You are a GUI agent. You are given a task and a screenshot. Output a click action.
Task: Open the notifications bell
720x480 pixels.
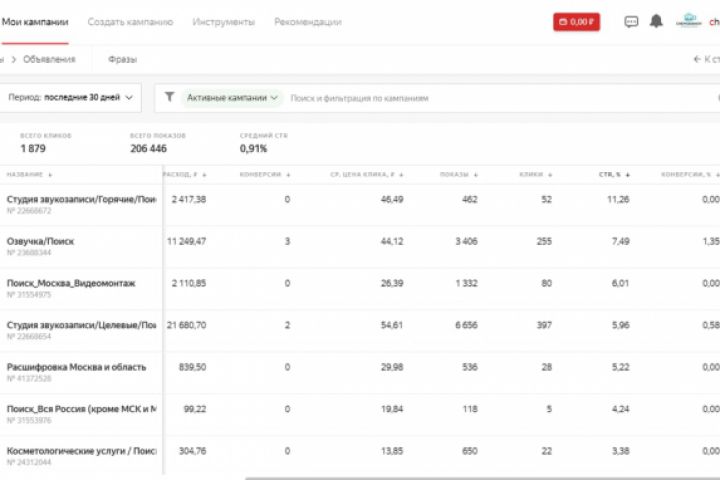656,21
